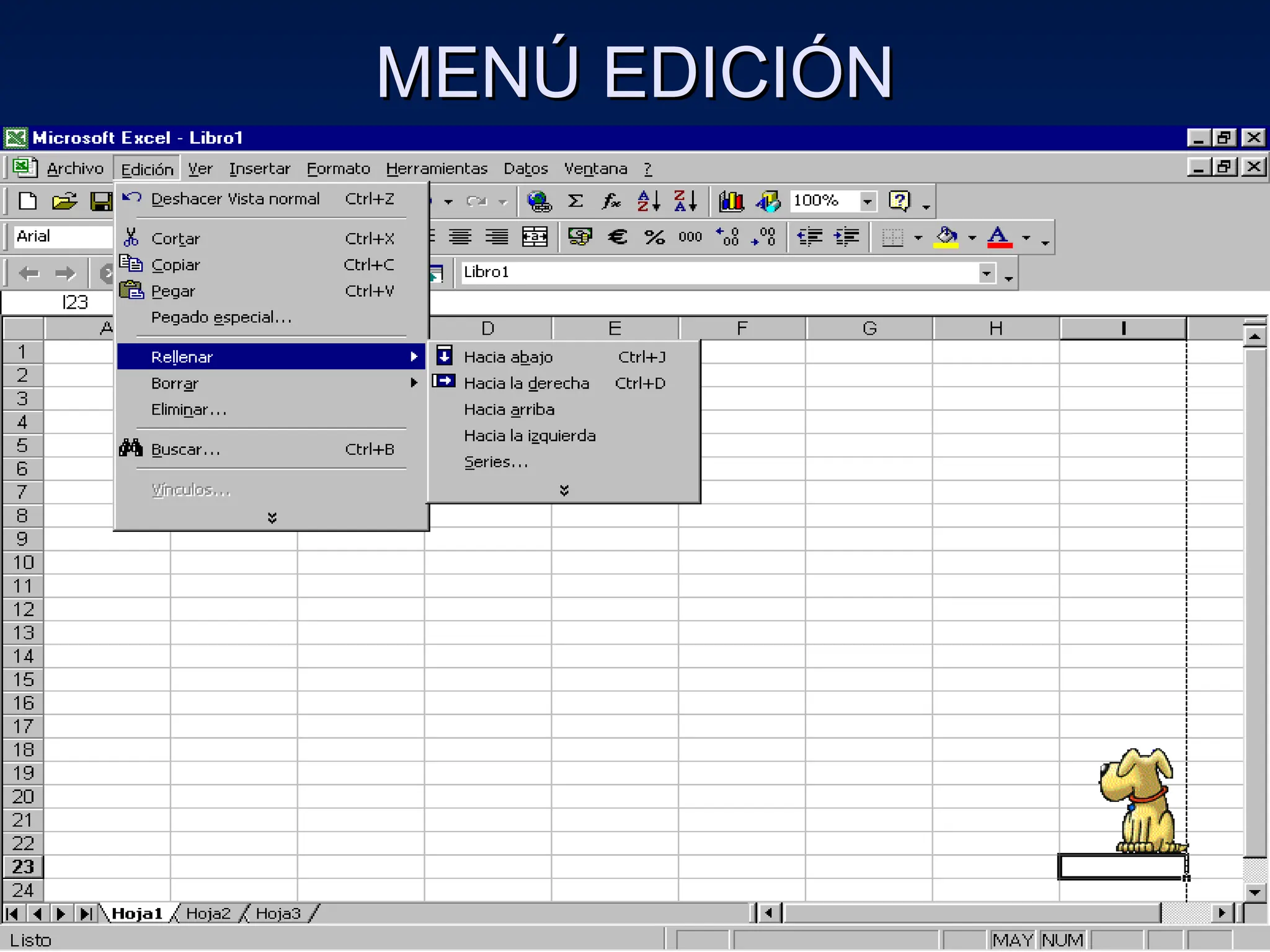Open the Herramientas menu
This screenshot has height=952, width=1270.
pos(437,169)
